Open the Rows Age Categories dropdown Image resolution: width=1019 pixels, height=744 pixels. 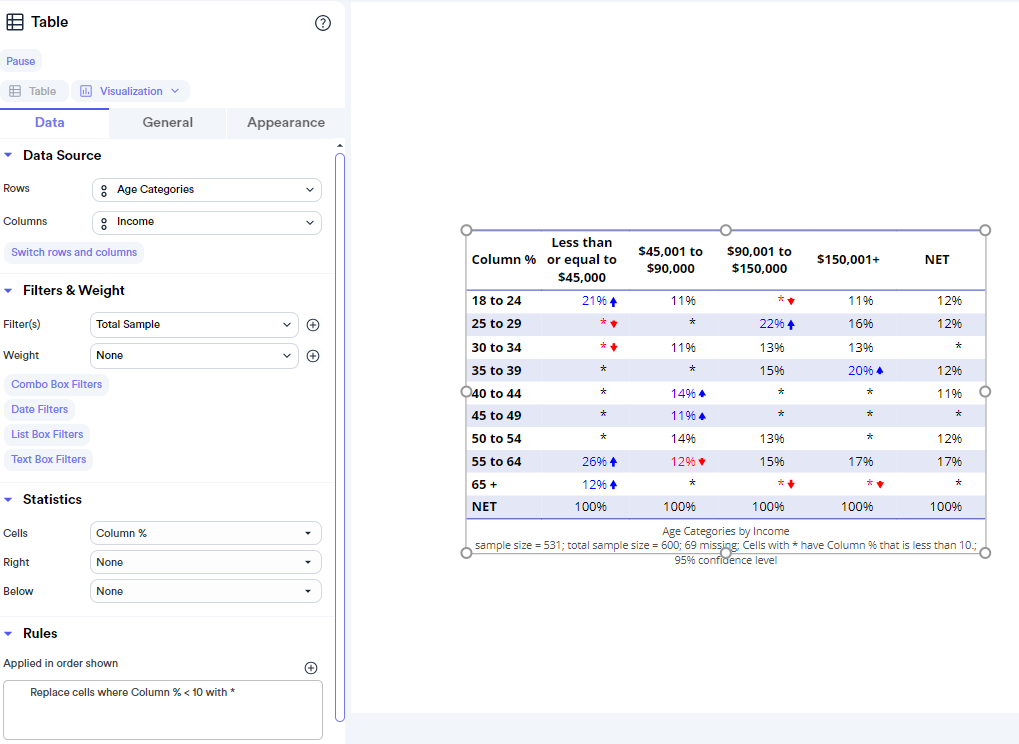(207, 190)
